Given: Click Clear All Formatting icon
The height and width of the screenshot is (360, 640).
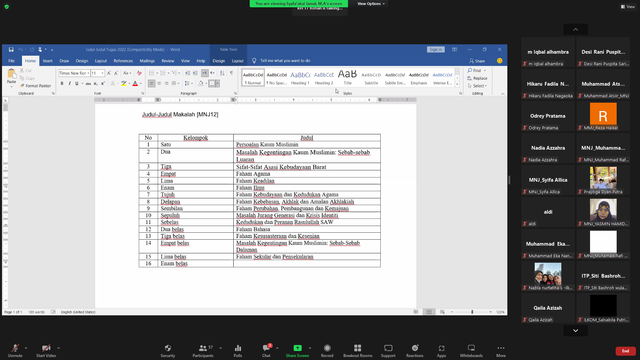Looking at the screenshot, I should pos(139,73).
